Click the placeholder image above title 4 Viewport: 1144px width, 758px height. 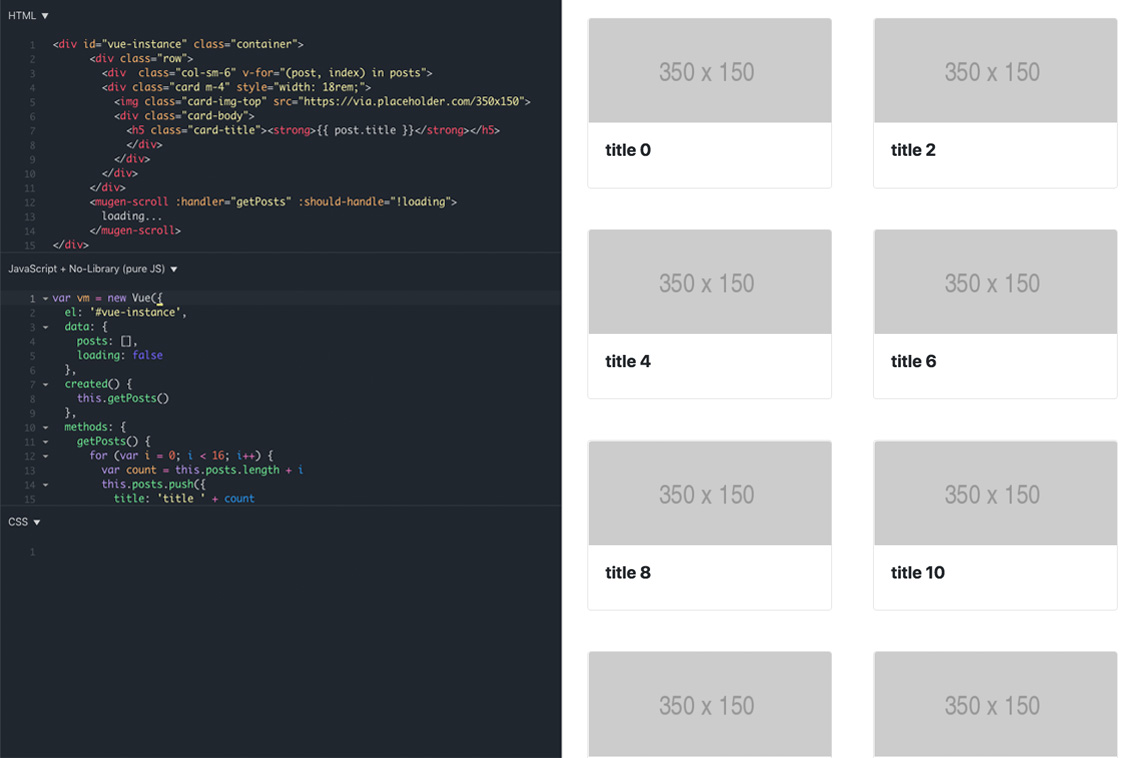click(709, 282)
